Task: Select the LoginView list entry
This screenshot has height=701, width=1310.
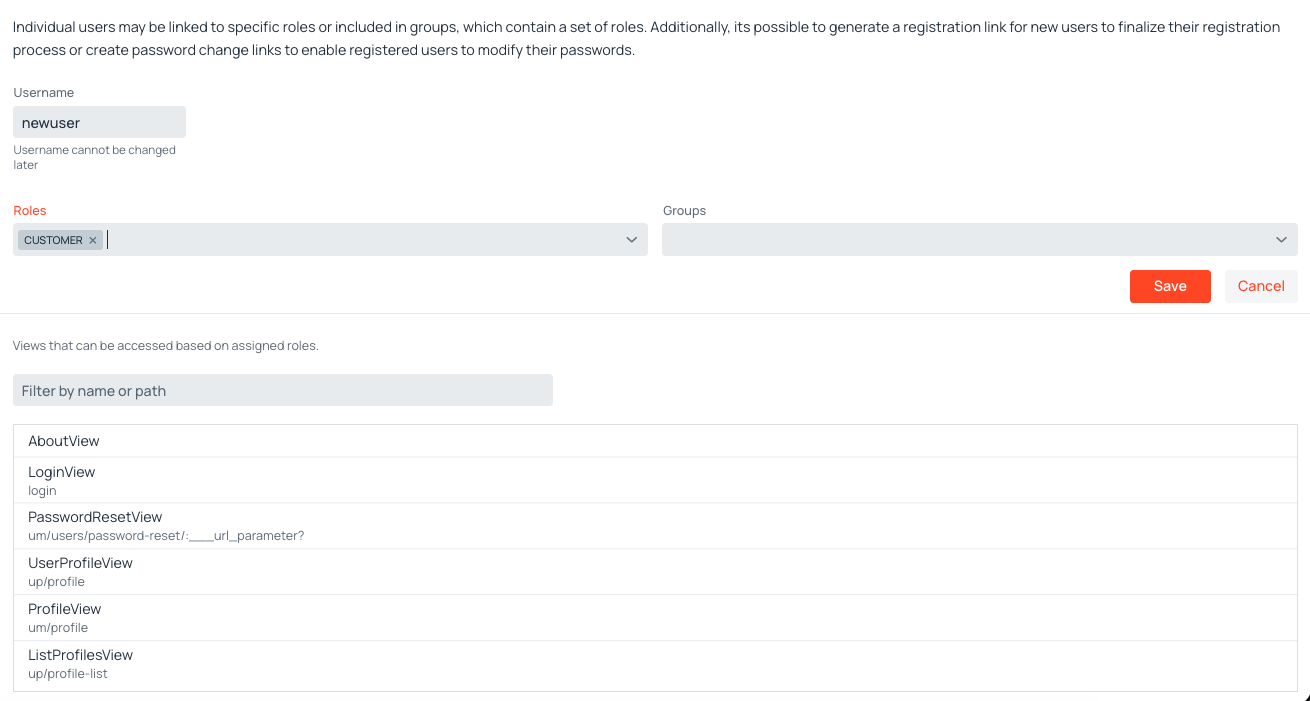Action: [655, 480]
